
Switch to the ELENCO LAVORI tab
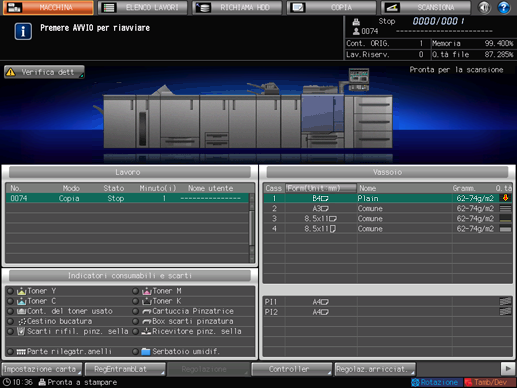143,7
